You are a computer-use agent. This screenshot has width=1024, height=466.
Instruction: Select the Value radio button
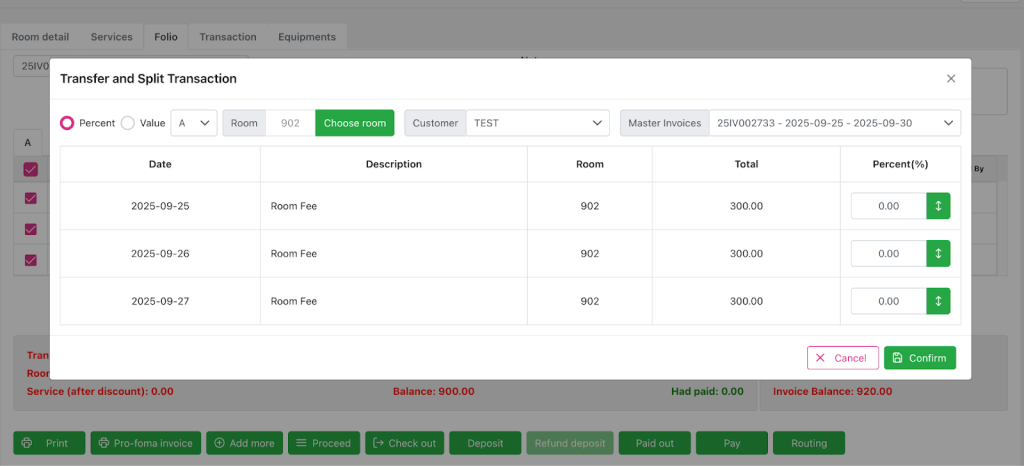click(x=127, y=123)
